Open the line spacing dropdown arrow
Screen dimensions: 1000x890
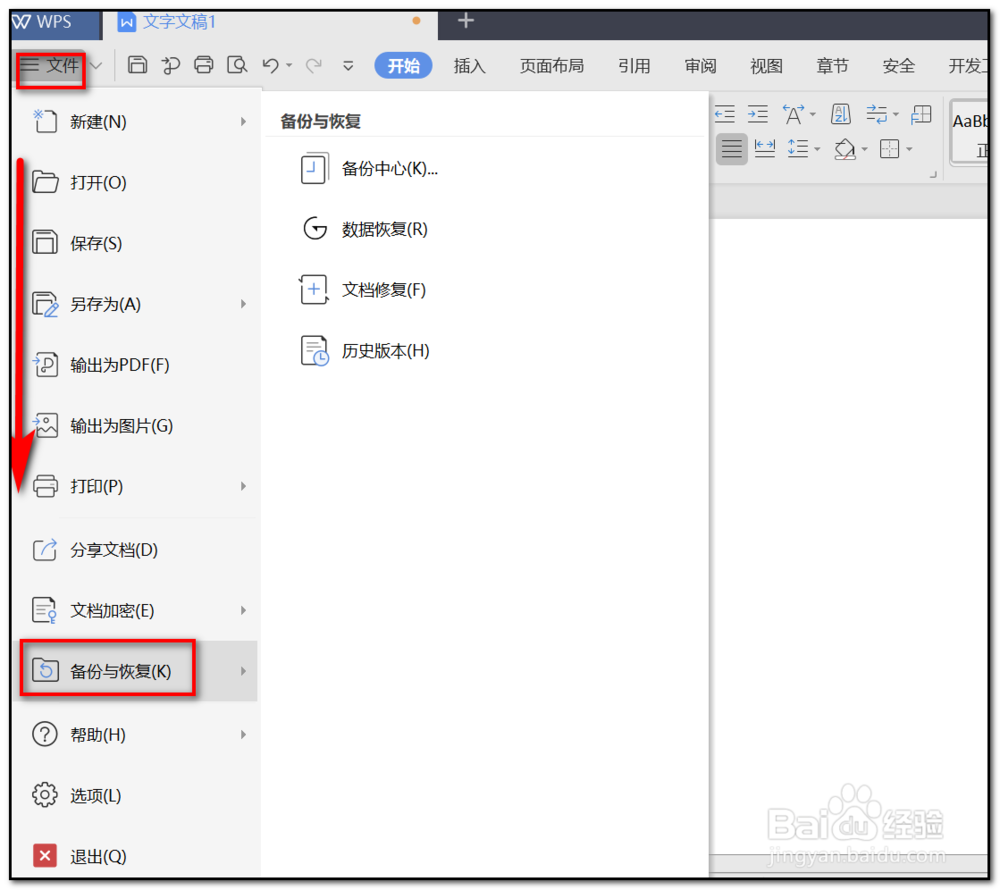click(x=817, y=149)
